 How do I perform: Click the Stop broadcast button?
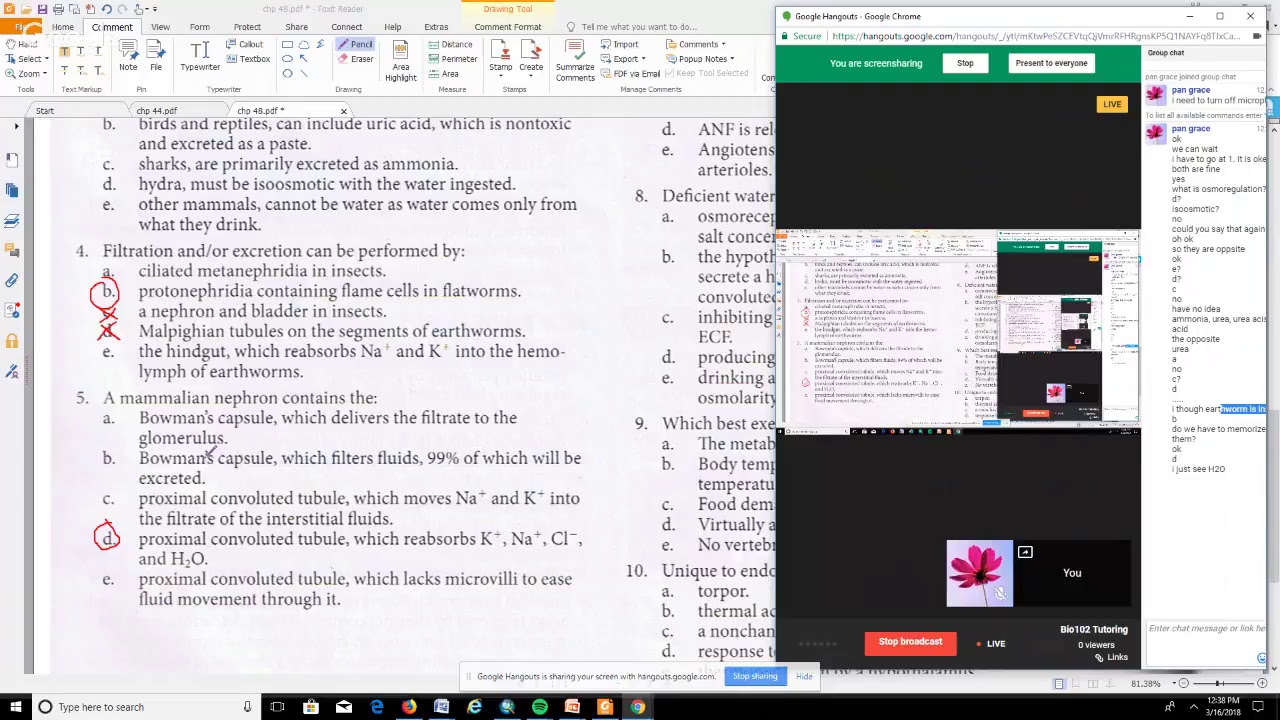pyautogui.click(x=910, y=642)
